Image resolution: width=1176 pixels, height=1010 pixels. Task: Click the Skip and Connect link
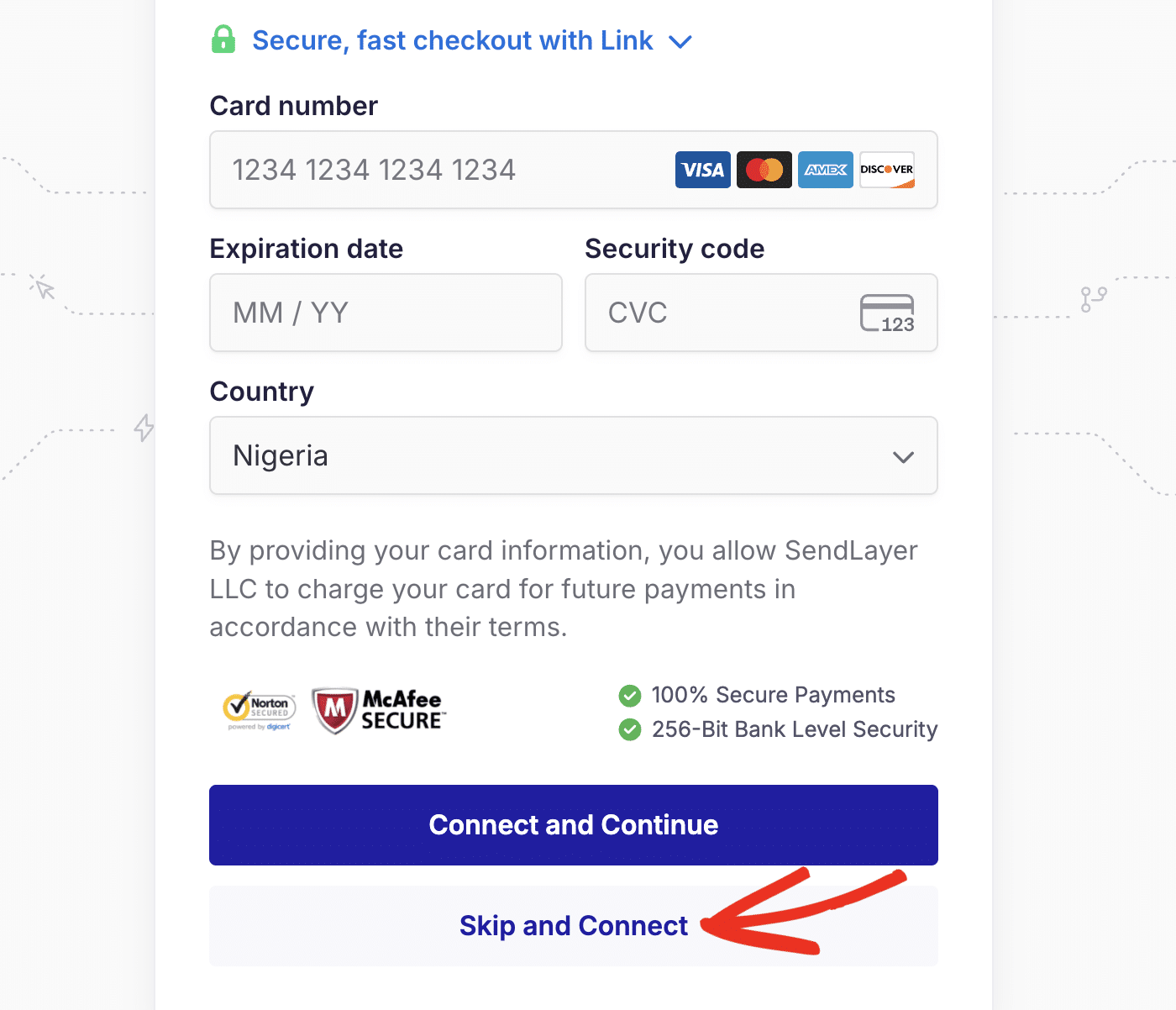click(573, 925)
